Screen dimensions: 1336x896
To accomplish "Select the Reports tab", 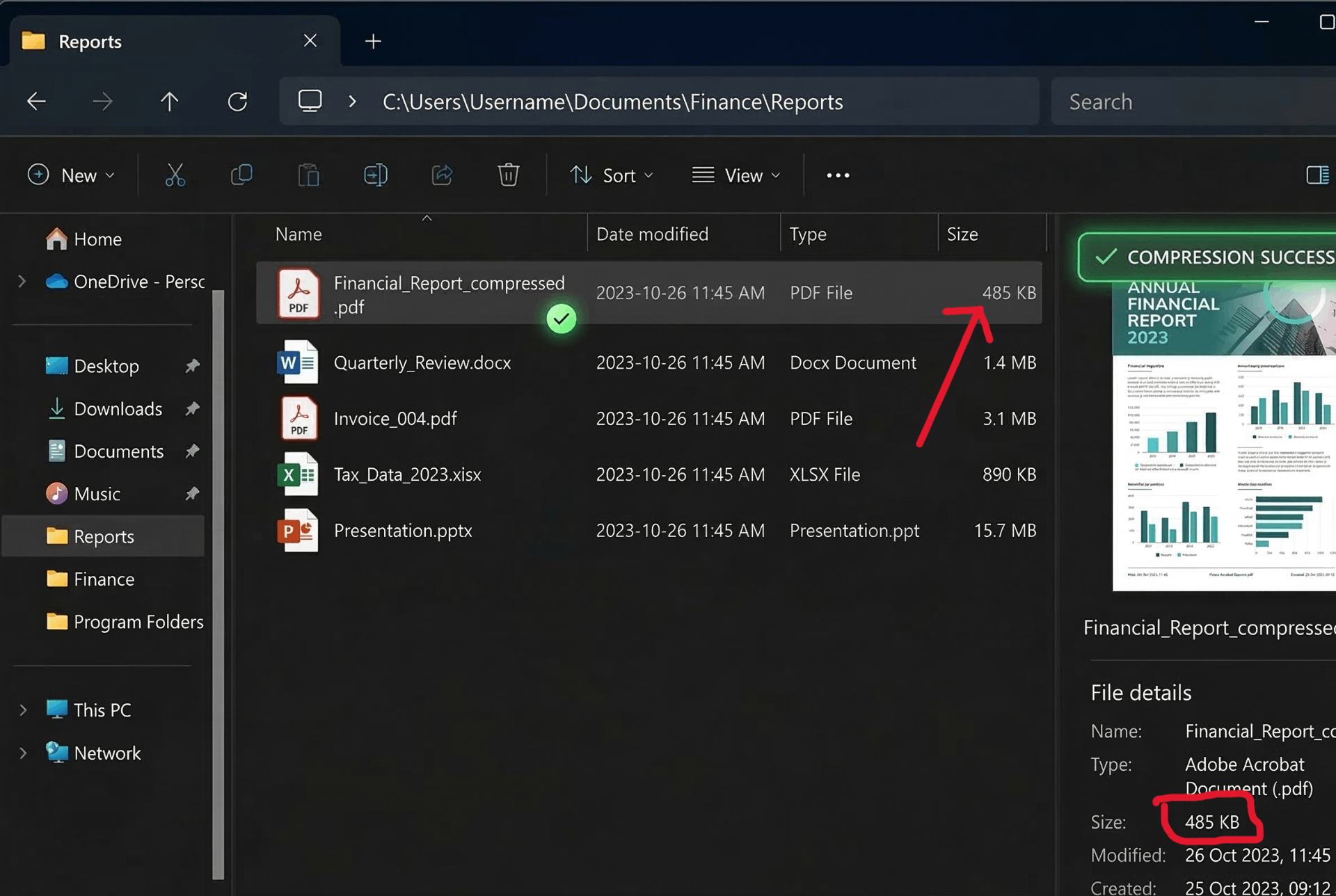I will point(91,41).
